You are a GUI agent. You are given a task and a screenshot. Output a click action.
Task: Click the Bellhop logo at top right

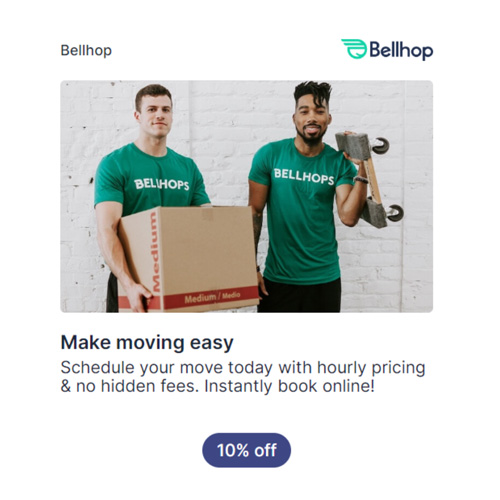click(387, 50)
